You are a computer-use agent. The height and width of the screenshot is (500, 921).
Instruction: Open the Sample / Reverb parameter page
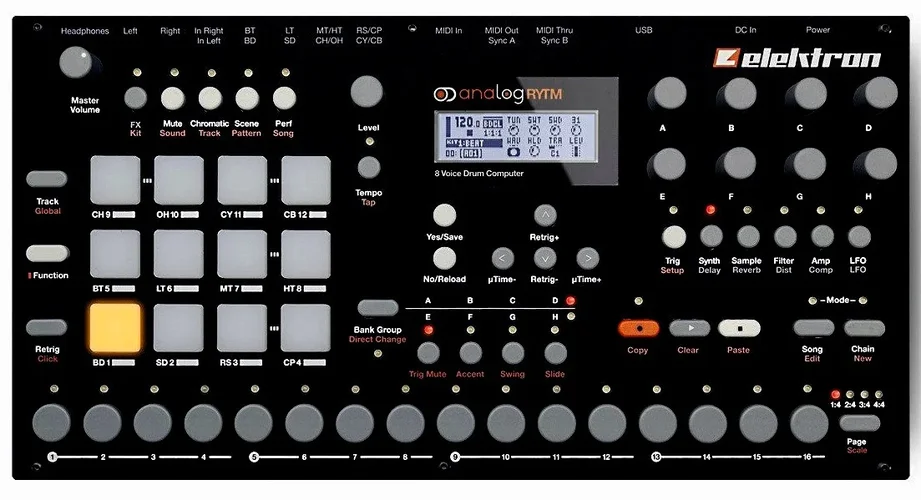tap(748, 237)
